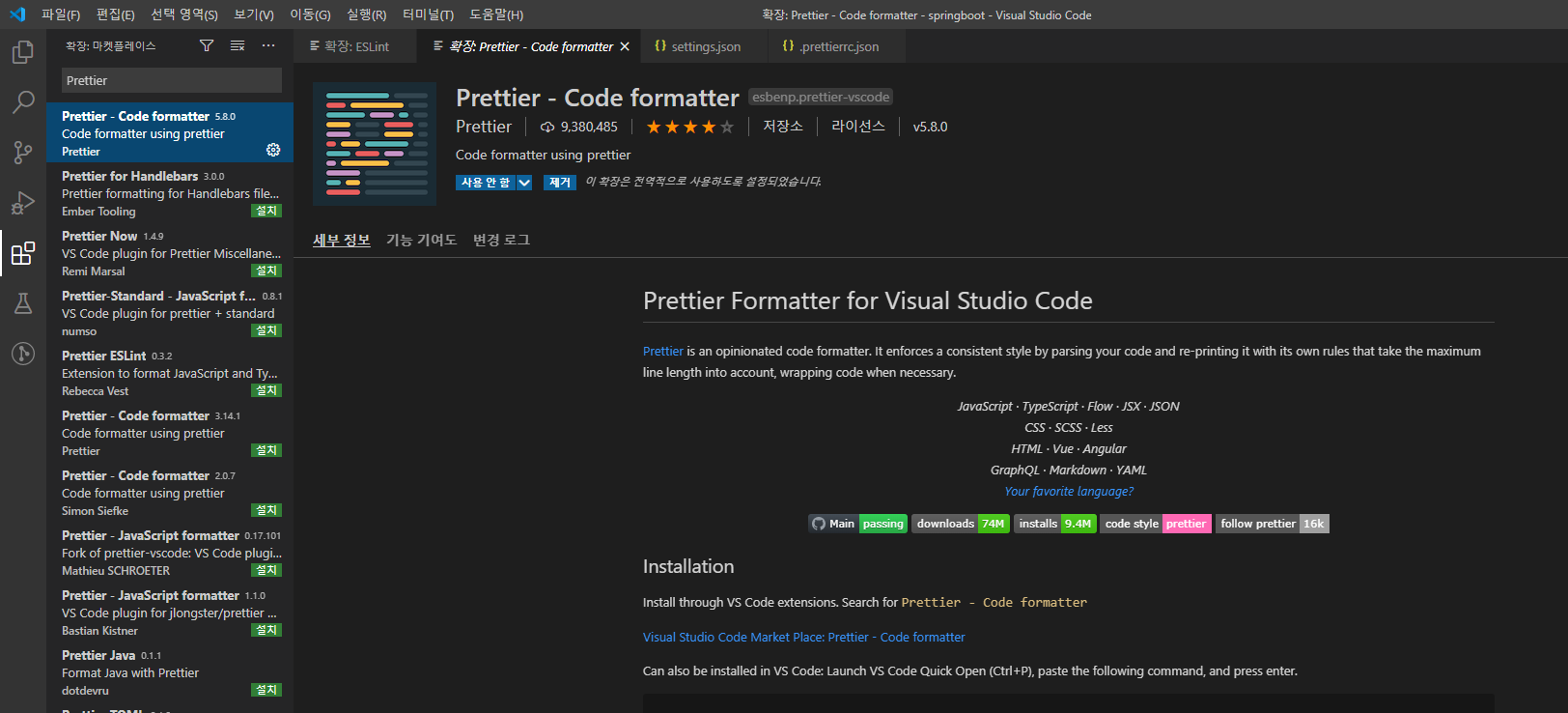
Task: Click the esbenp.prettier-vscode identifier label
Action: point(821,97)
